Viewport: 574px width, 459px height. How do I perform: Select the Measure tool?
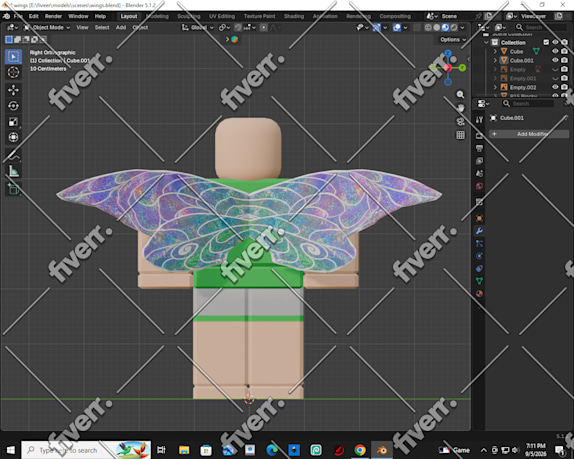(14, 171)
